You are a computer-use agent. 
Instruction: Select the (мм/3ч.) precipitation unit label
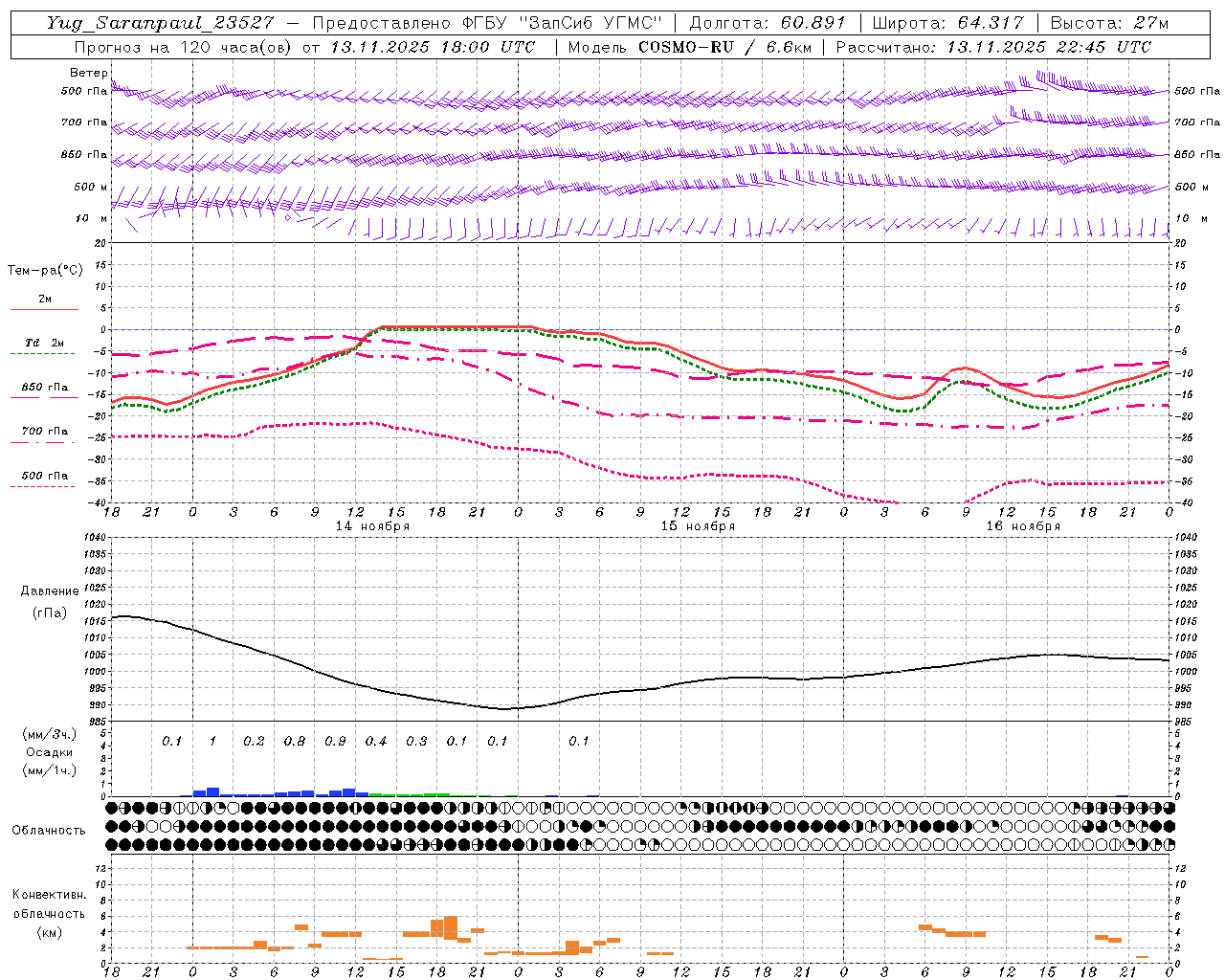(50, 734)
